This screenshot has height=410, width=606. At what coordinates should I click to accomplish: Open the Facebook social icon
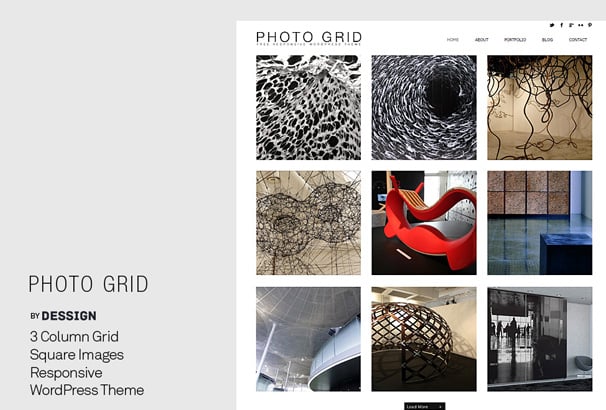562,25
